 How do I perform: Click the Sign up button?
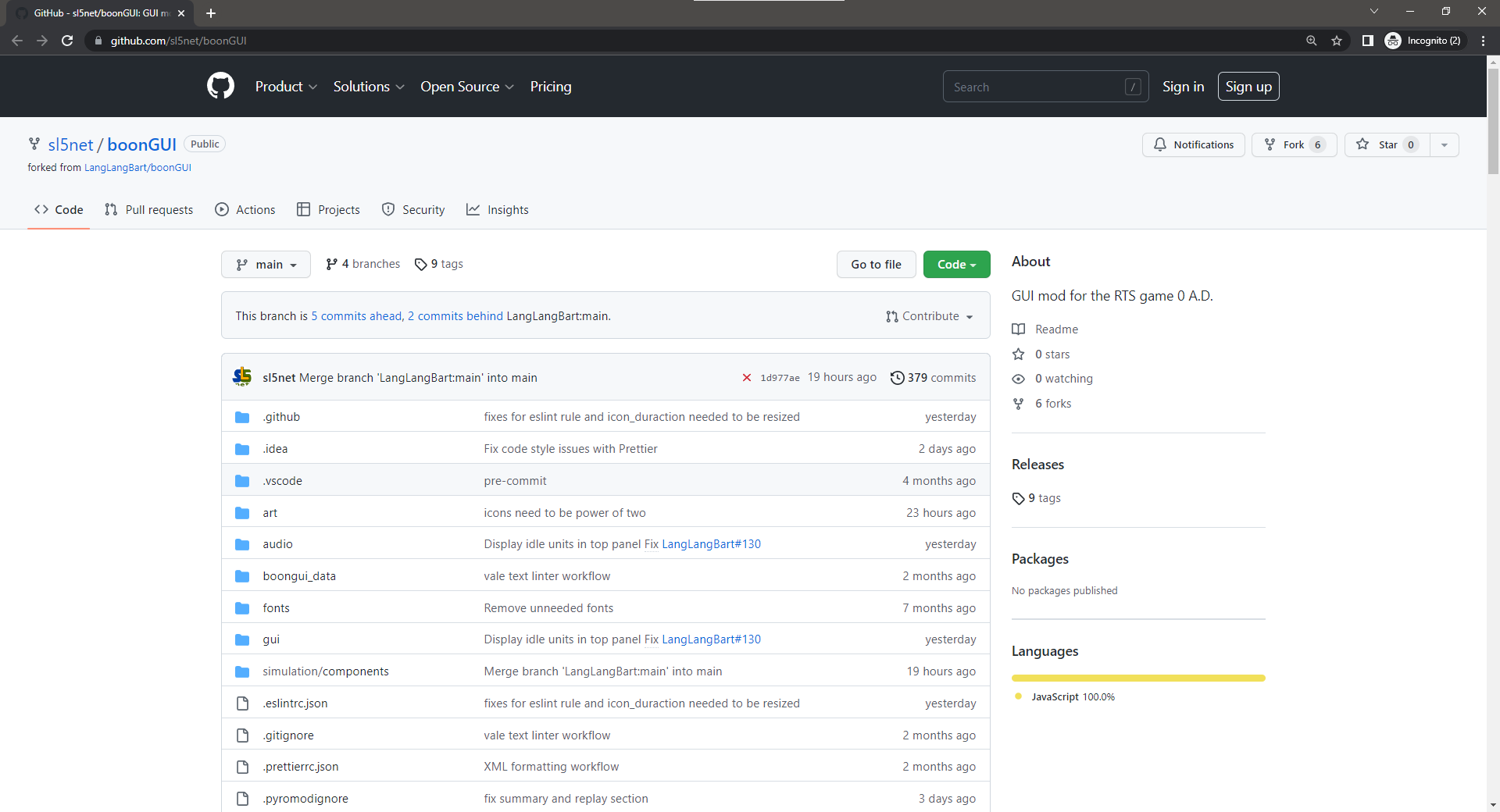click(1248, 87)
